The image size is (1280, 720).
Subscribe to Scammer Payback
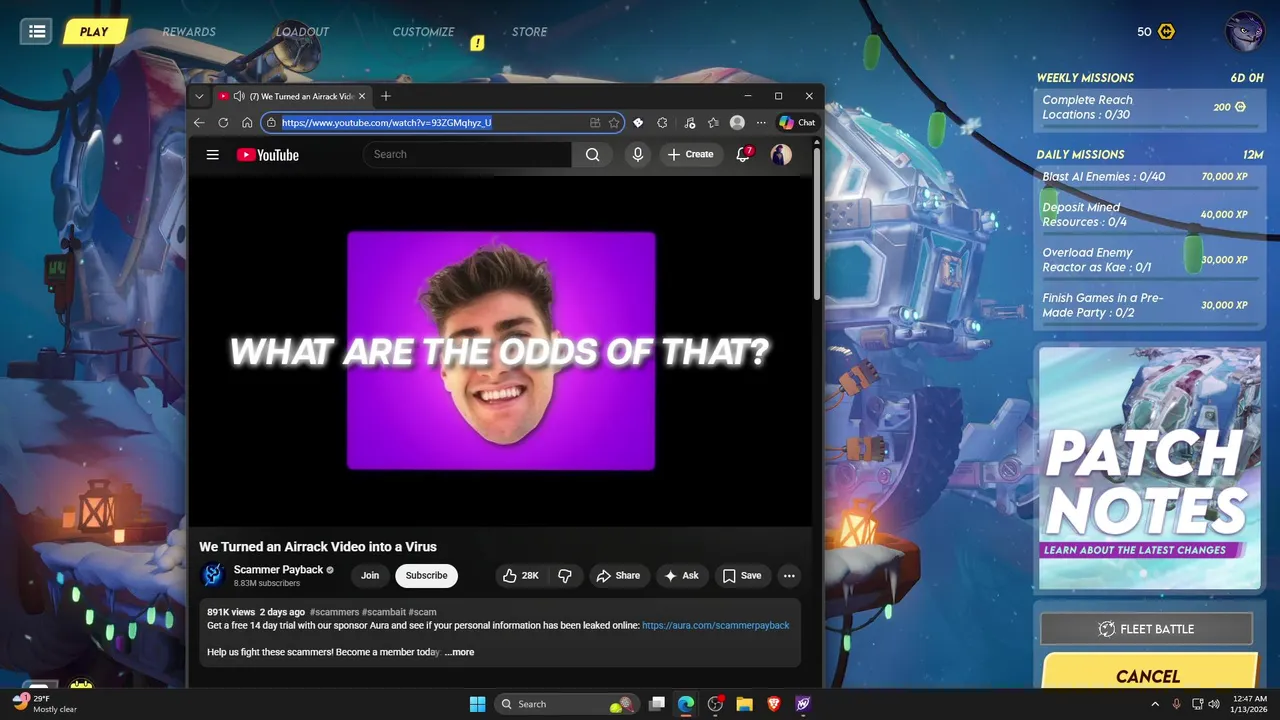point(426,575)
